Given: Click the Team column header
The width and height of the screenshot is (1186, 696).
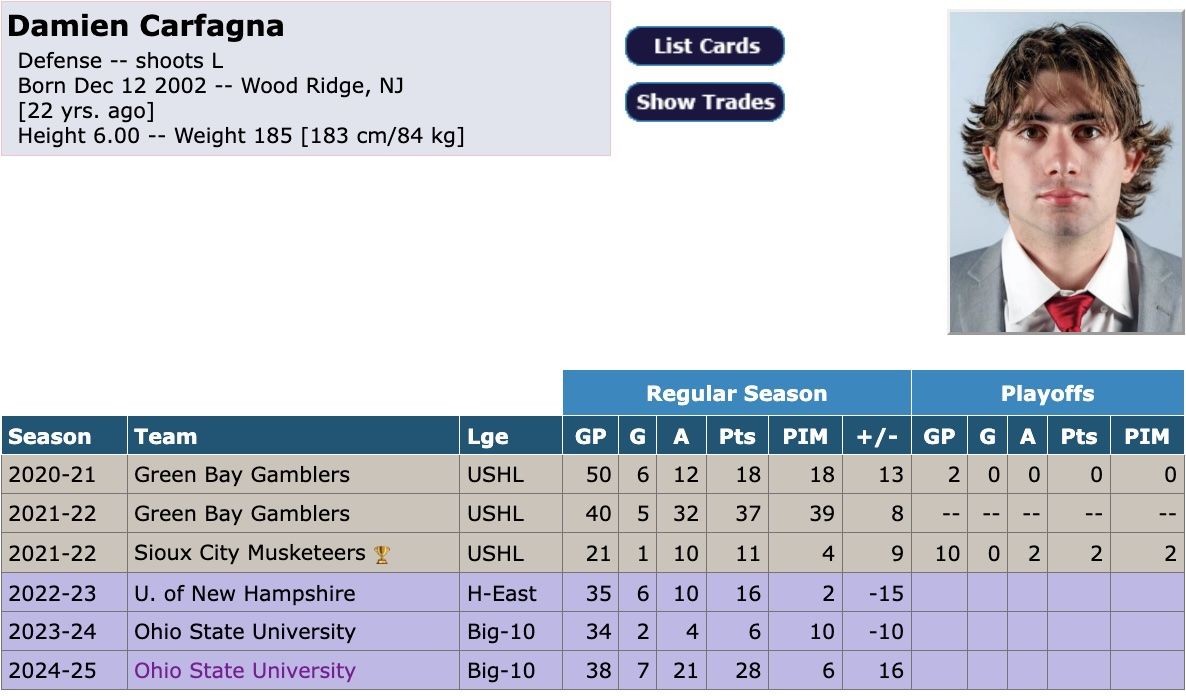Looking at the screenshot, I should [x=166, y=437].
